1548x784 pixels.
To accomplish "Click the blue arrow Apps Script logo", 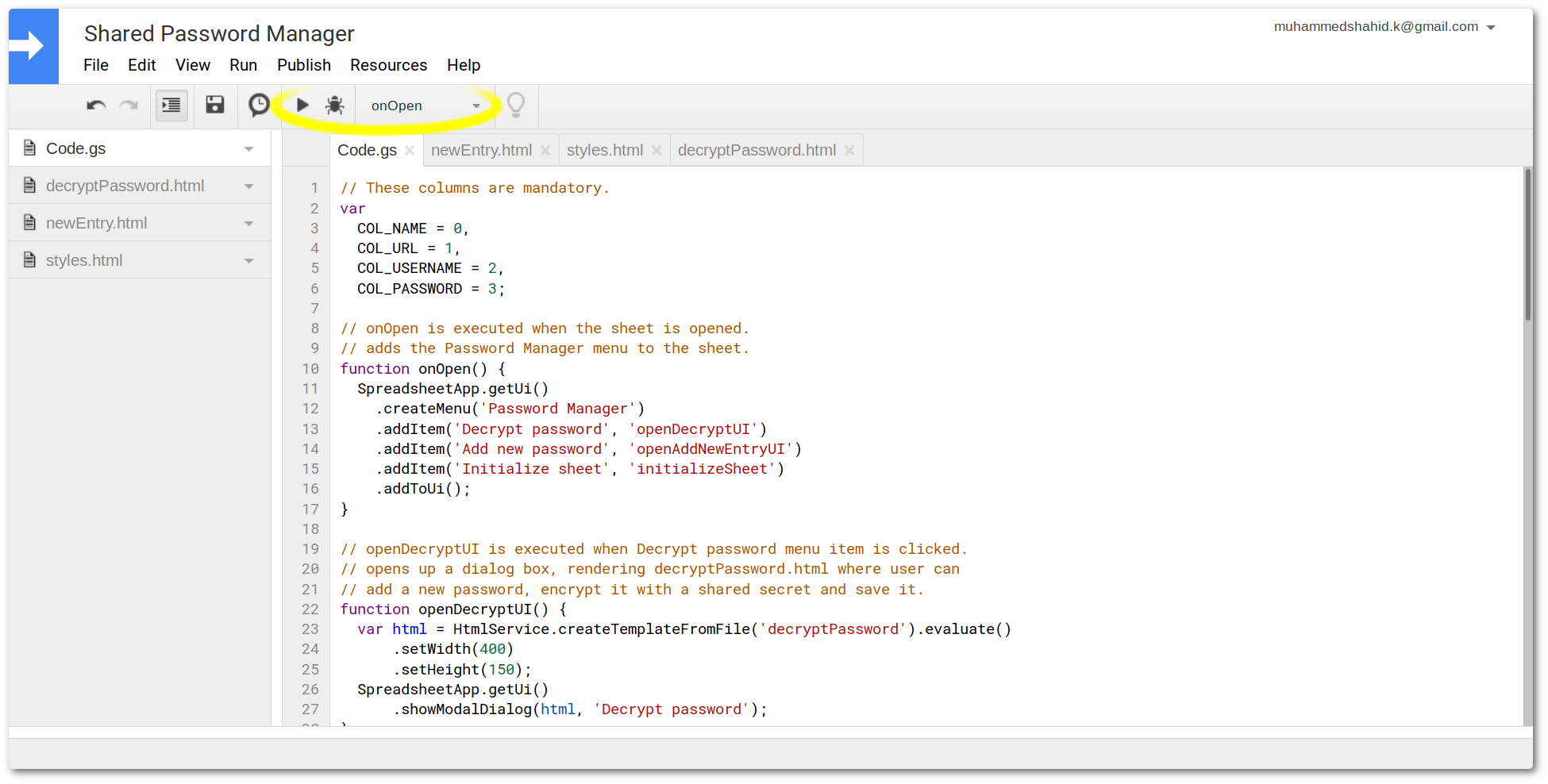I will (x=33, y=46).
